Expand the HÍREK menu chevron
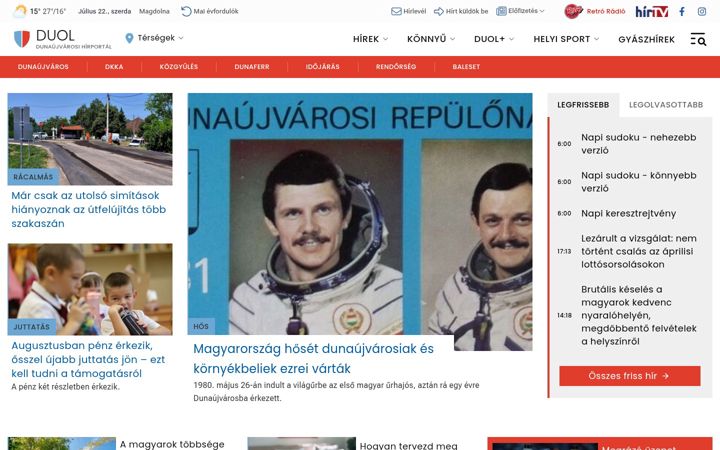The width and height of the screenshot is (720, 450). point(385,39)
